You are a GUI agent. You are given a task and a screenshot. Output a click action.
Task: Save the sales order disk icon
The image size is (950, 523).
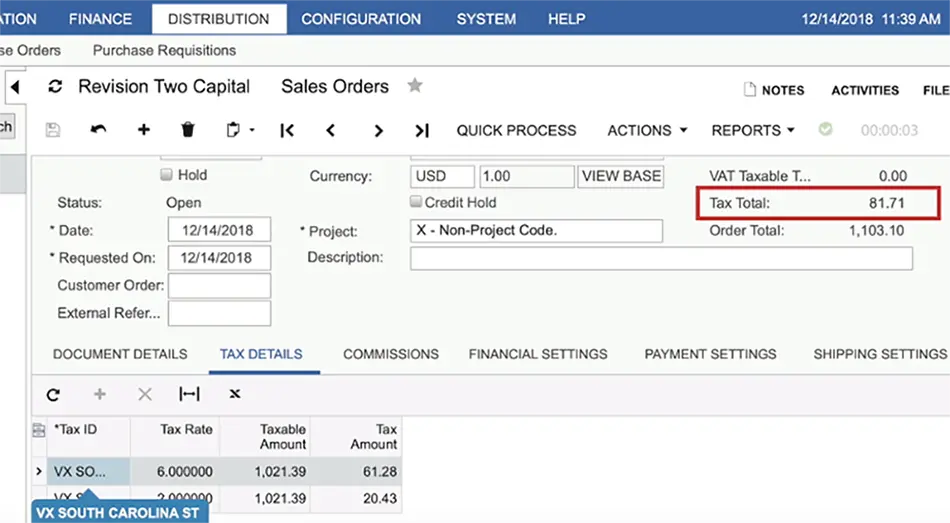pyautogui.click(x=53, y=130)
